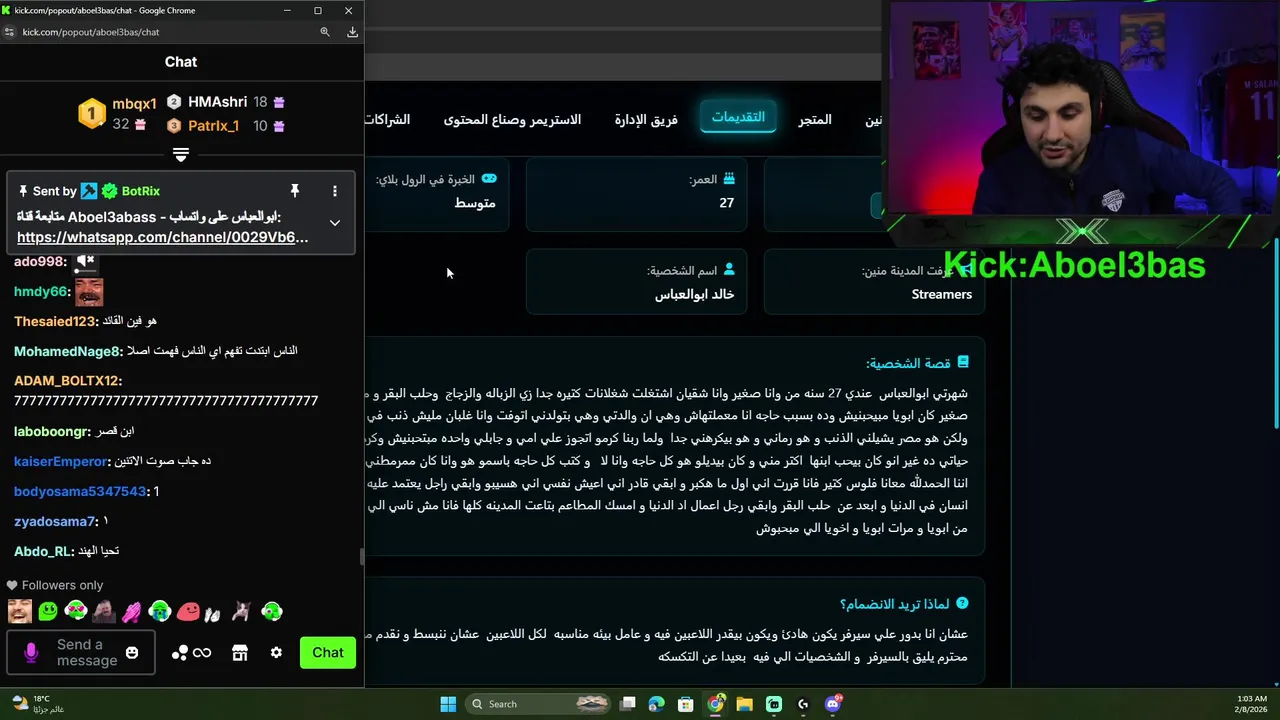
Task: Click the zoom magnifier icon in address bar
Action: point(325,32)
